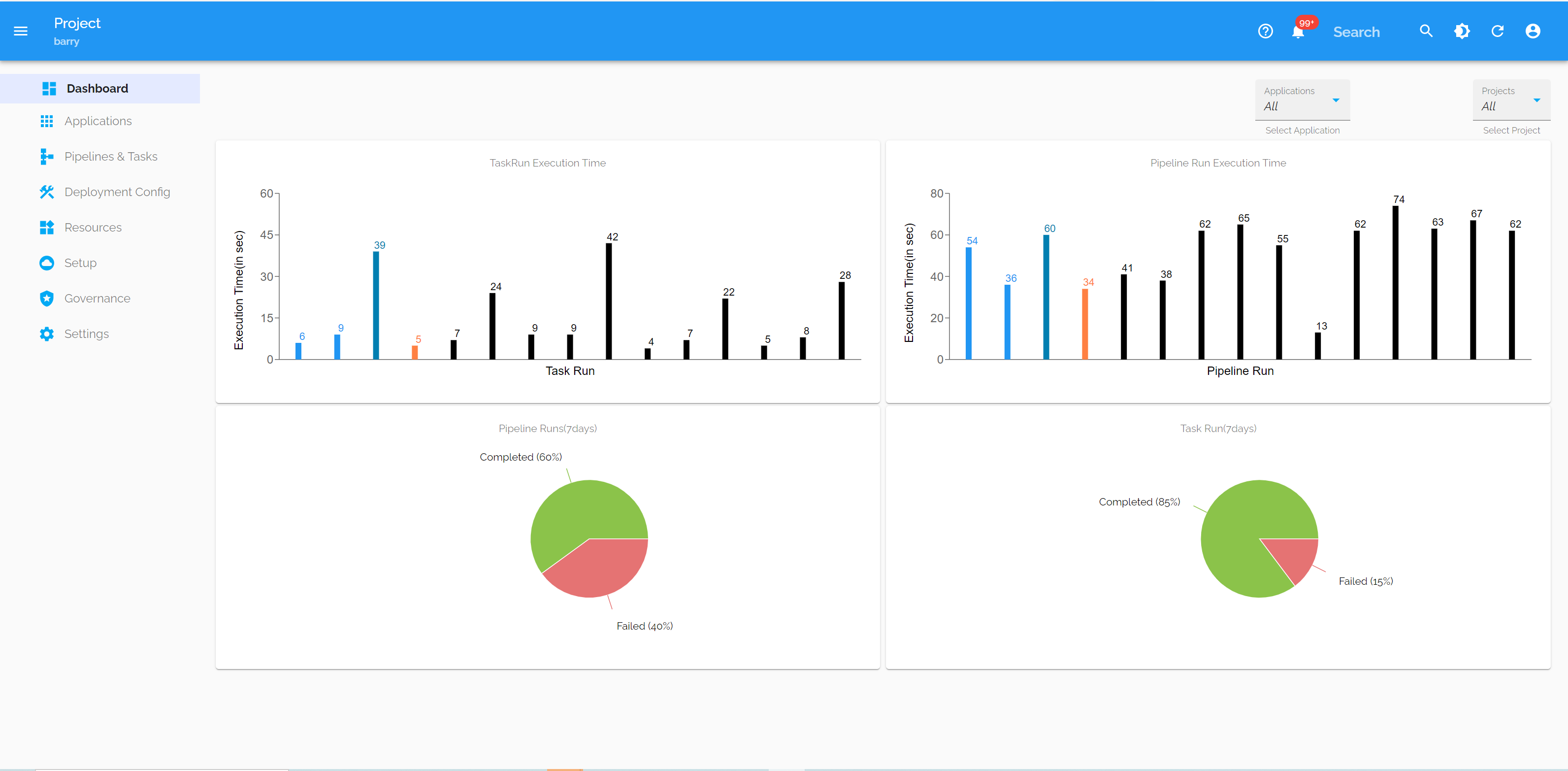
Task: Open Setup from the sidebar
Action: point(80,263)
